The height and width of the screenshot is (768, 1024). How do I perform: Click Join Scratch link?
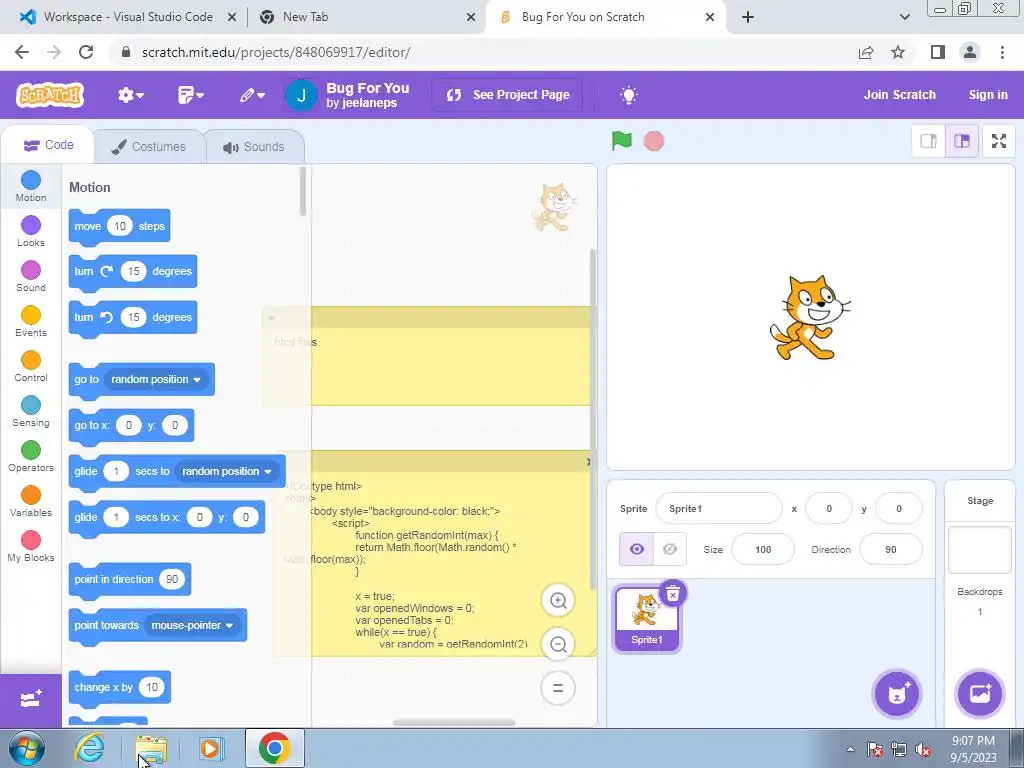coord(899,95)
